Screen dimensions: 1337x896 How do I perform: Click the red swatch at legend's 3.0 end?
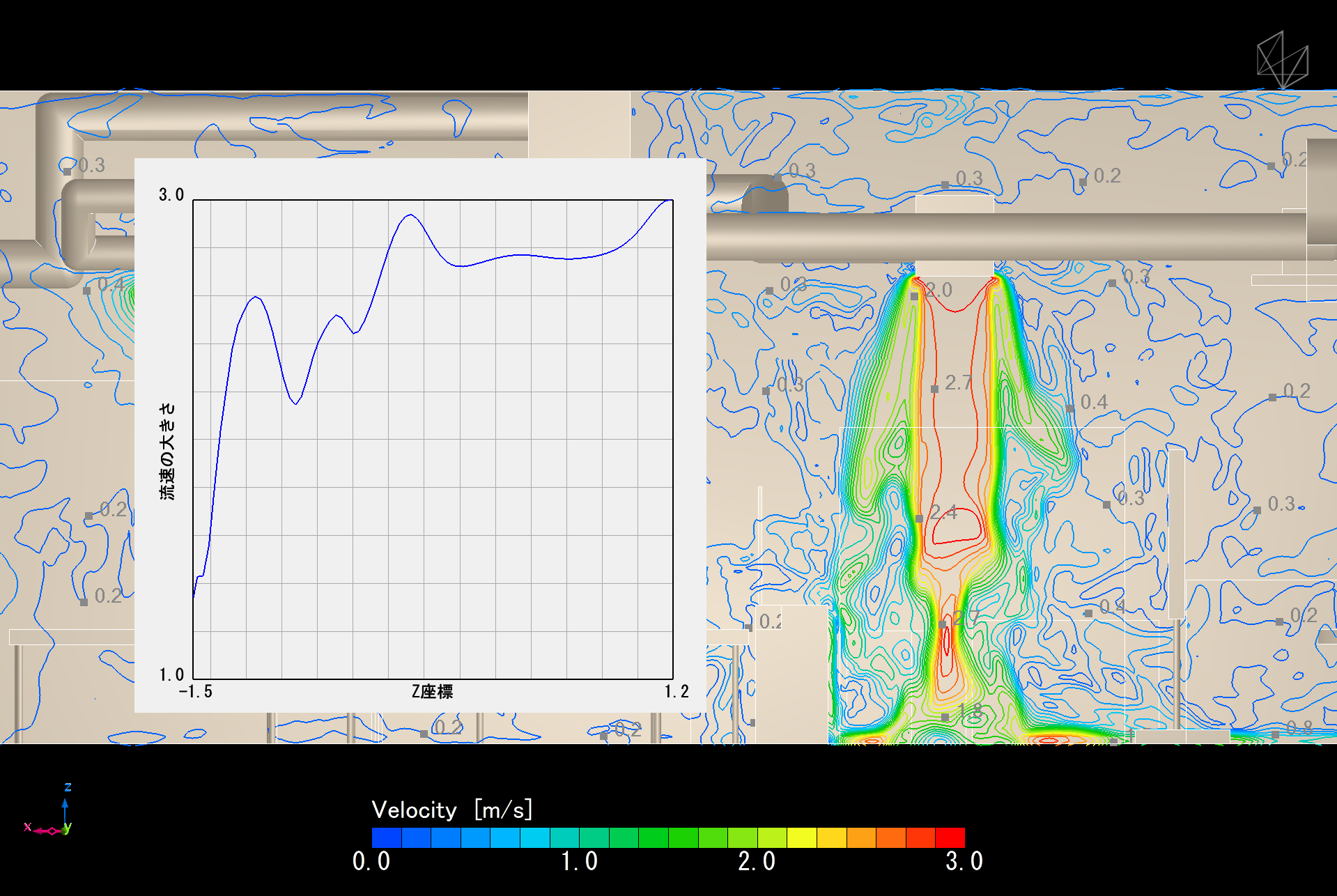[x=950, y=837]
